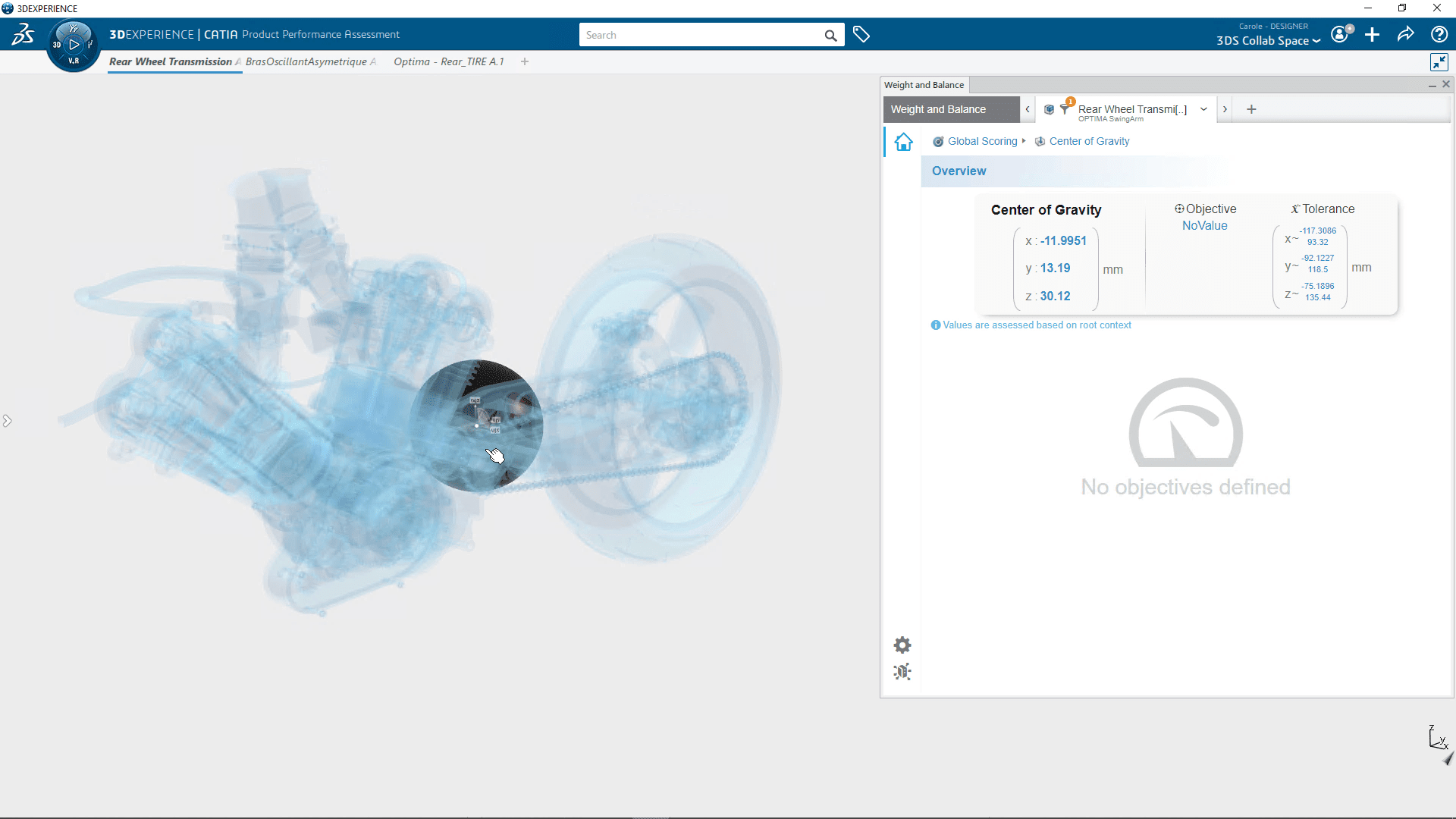Open the settings gear in the panel sidebar
The width and height of the screenshot is (1456, 819).
click(902, 645)
